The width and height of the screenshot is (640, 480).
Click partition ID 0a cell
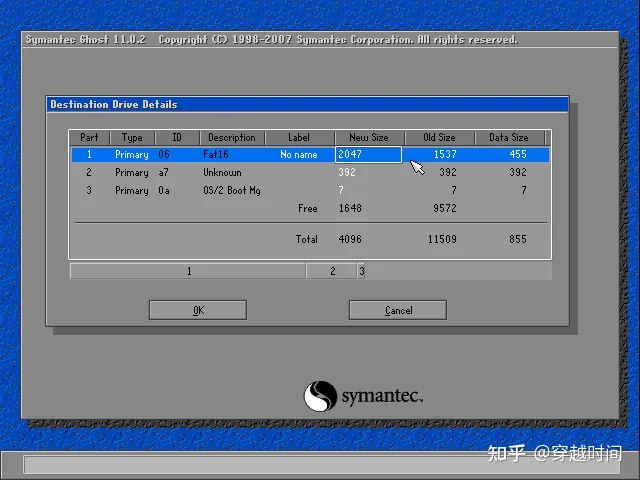click(x=164, y=191)
